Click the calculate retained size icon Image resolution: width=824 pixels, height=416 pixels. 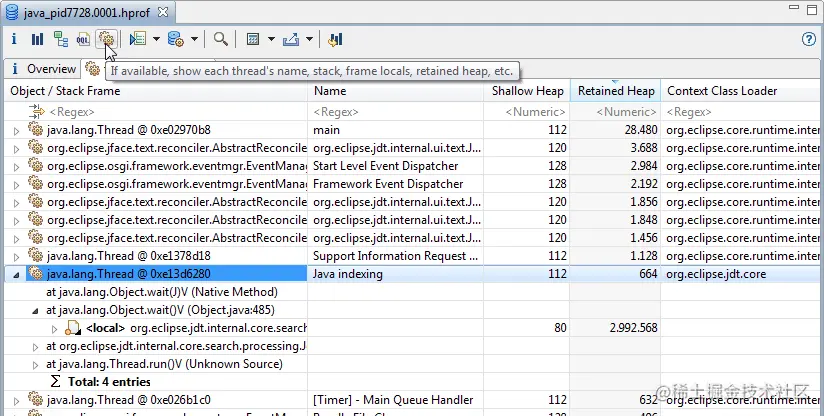click(253, 39)
